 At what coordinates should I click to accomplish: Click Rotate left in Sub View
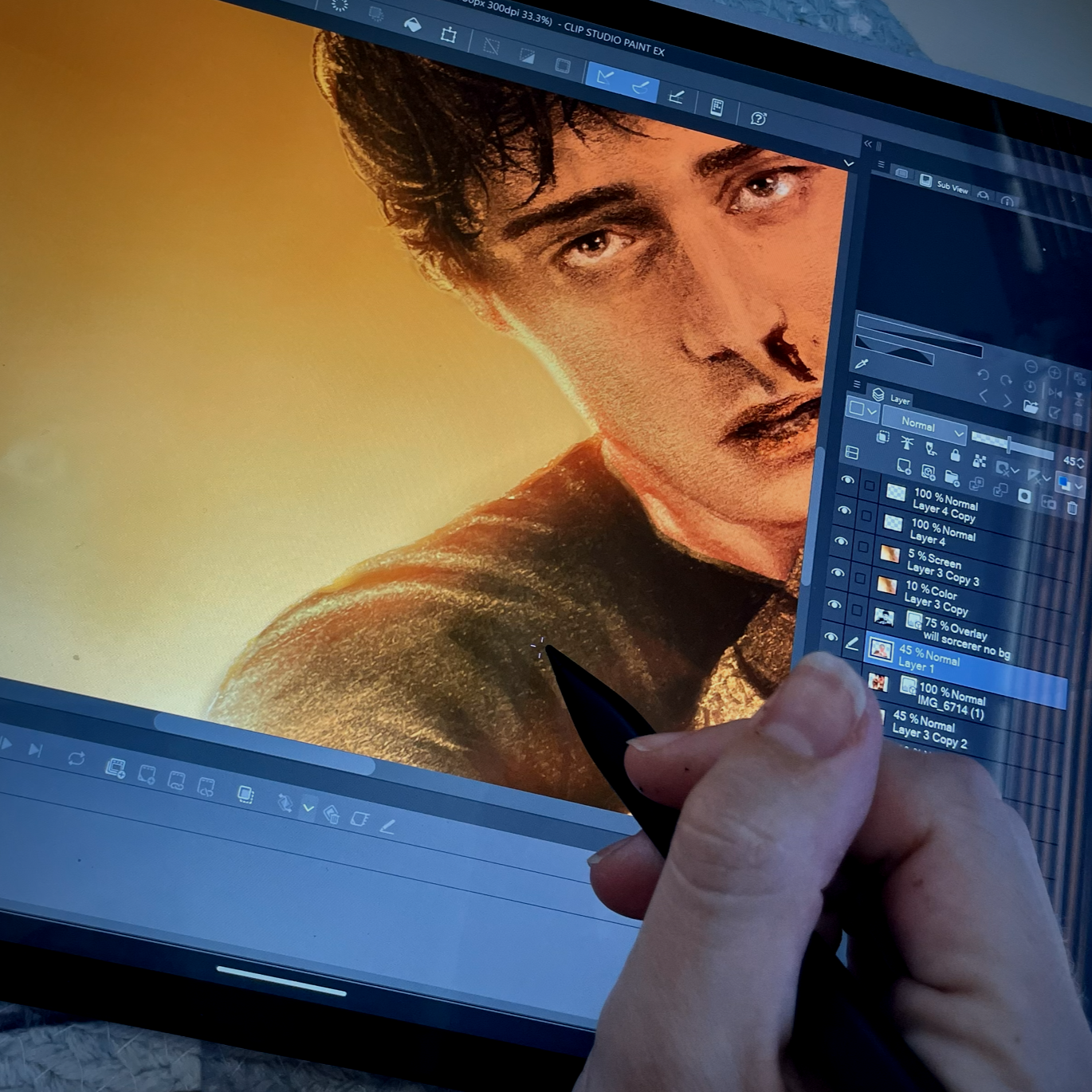983,375
